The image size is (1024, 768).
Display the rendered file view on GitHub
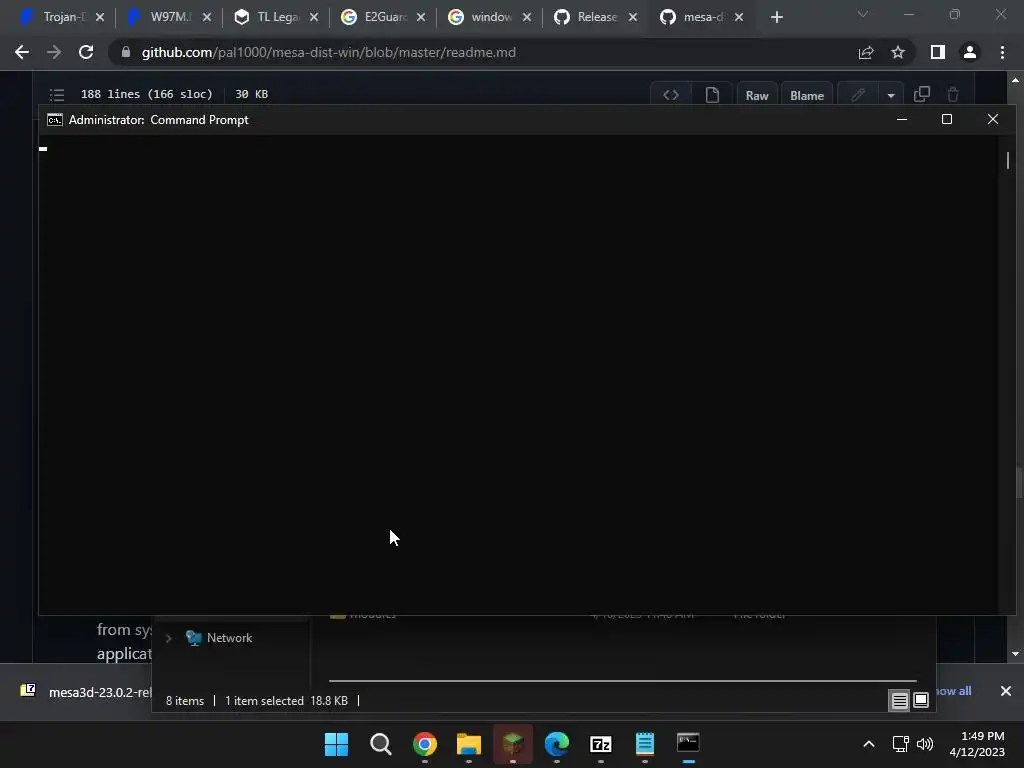pos(712,95)
